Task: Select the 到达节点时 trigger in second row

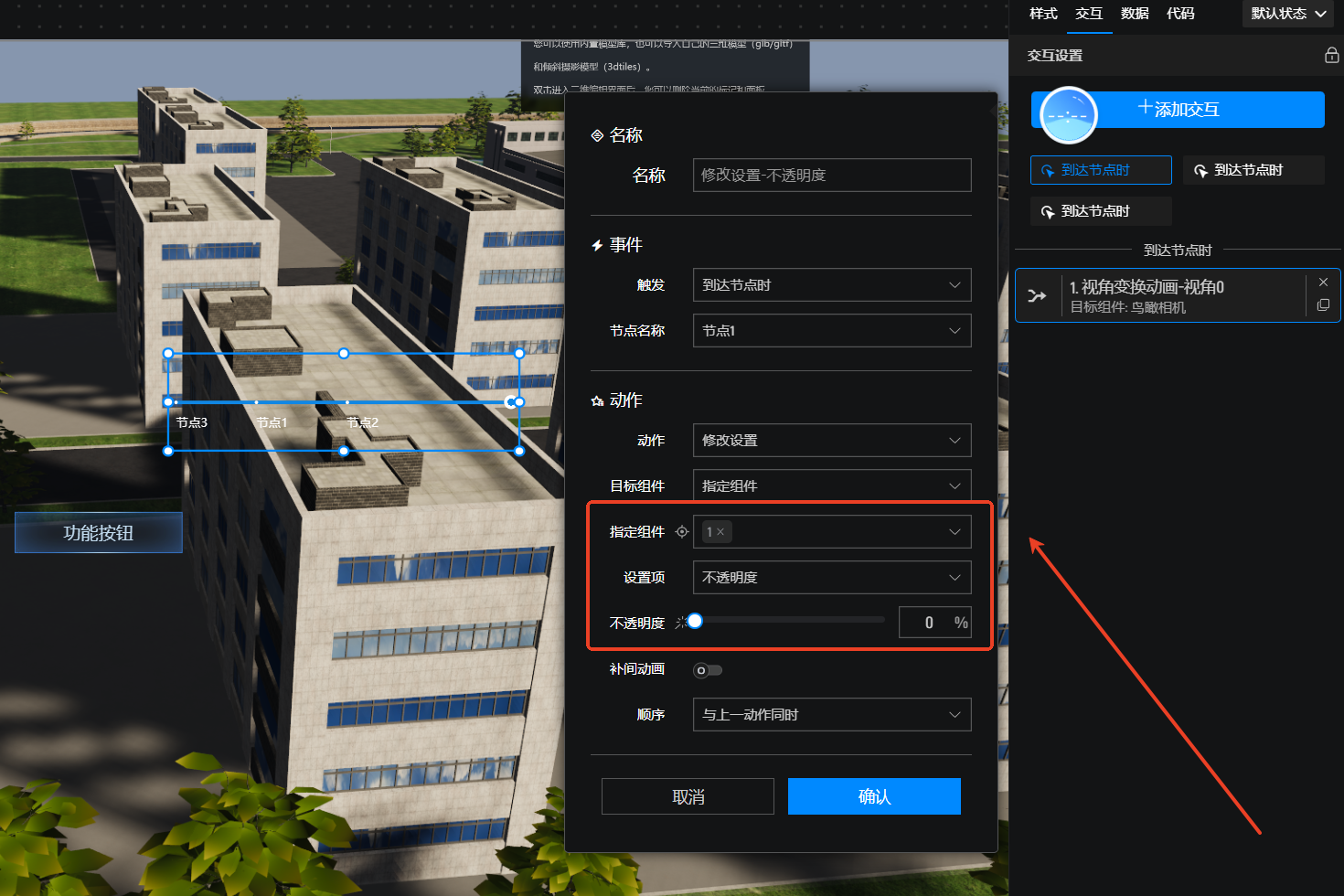Action: tap(1101, 211)
